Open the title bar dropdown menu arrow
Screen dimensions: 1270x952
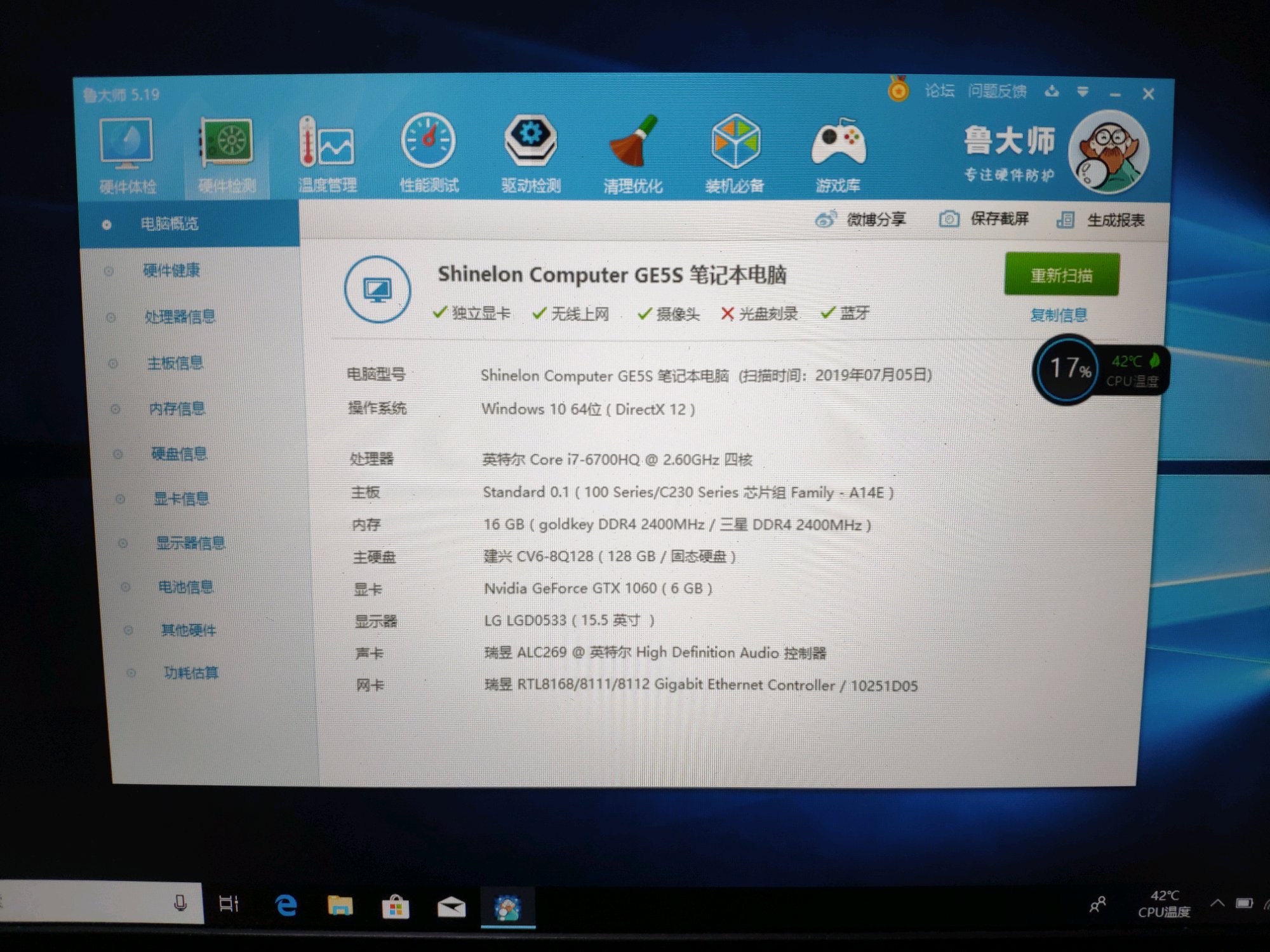pyautogui.click(x=1083, y=92)
